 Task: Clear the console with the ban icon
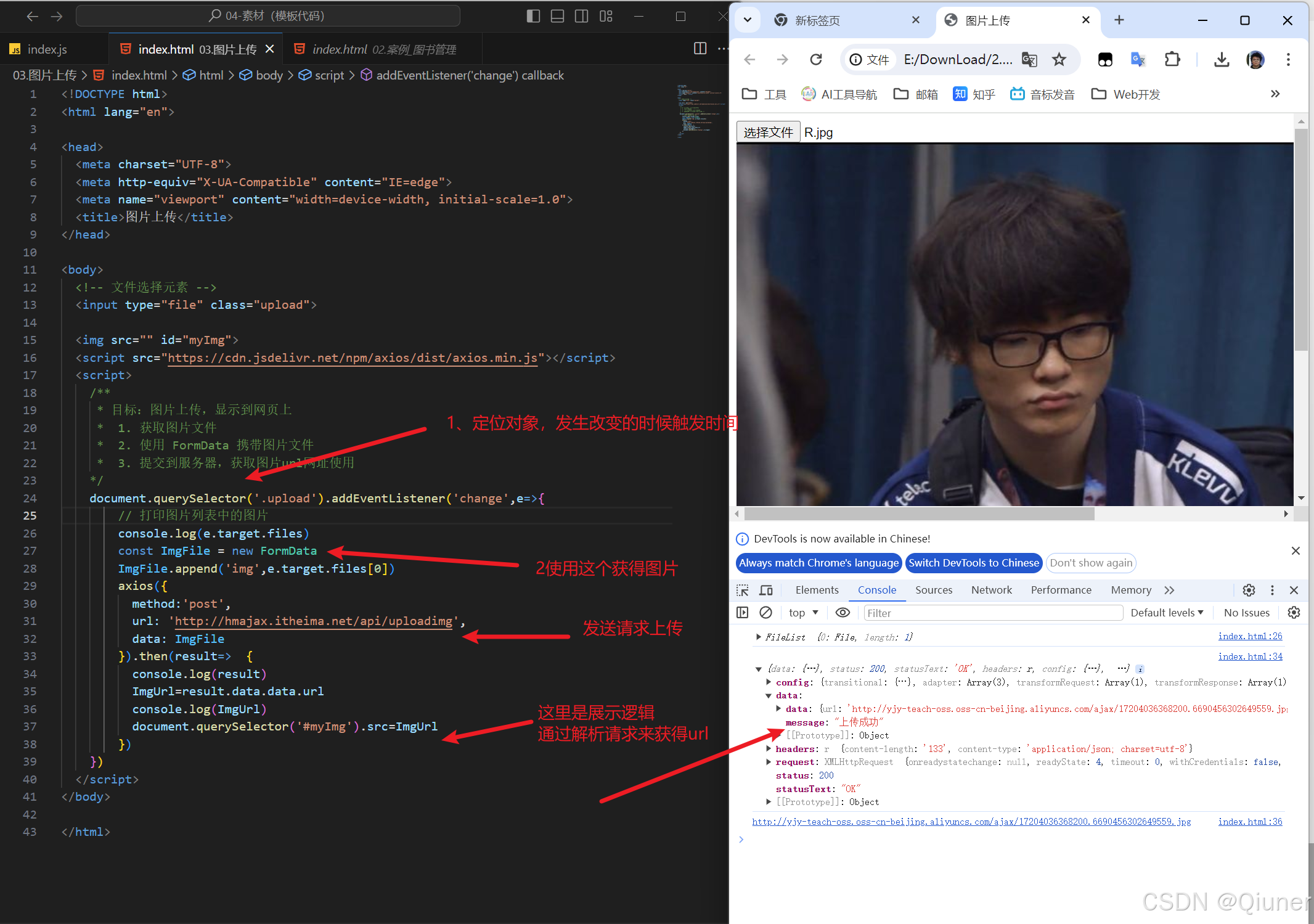point(765,613)
